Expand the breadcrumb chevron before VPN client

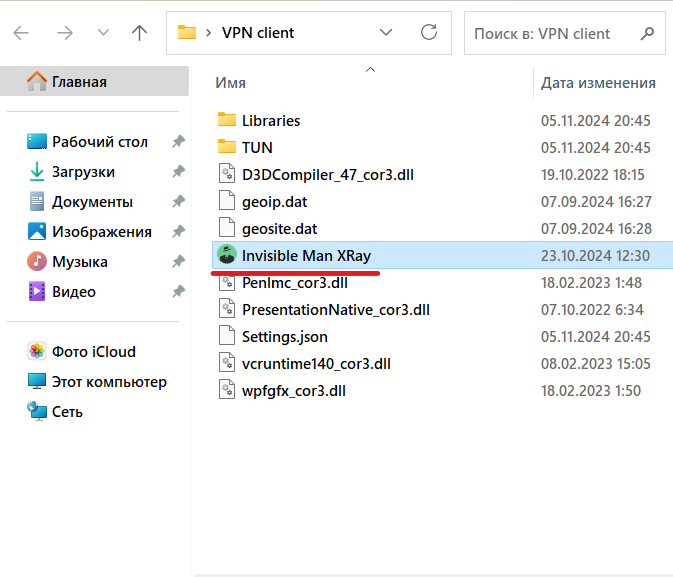tap(209, 33)
